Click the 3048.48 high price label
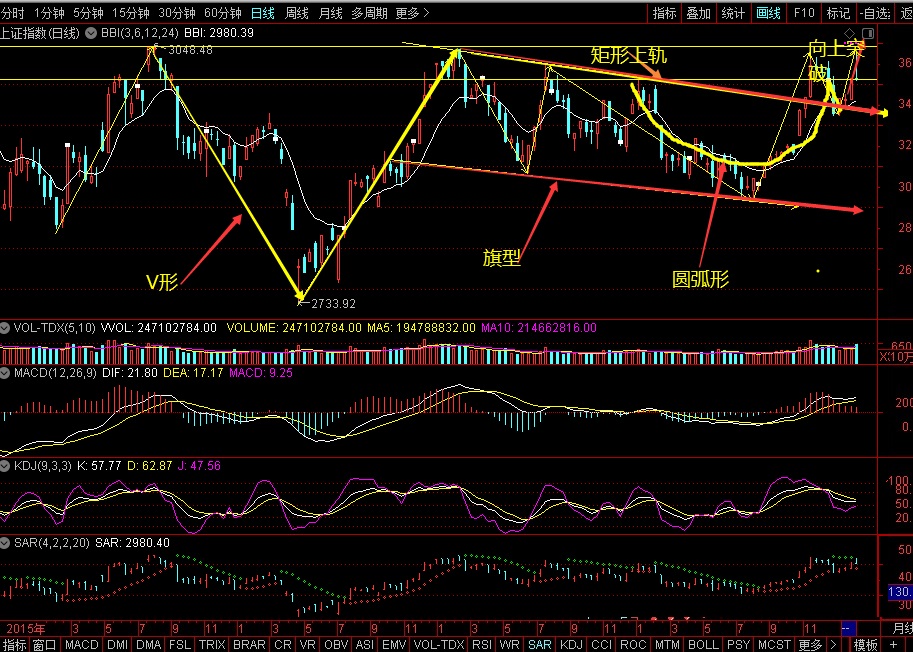 click(190, 50)
